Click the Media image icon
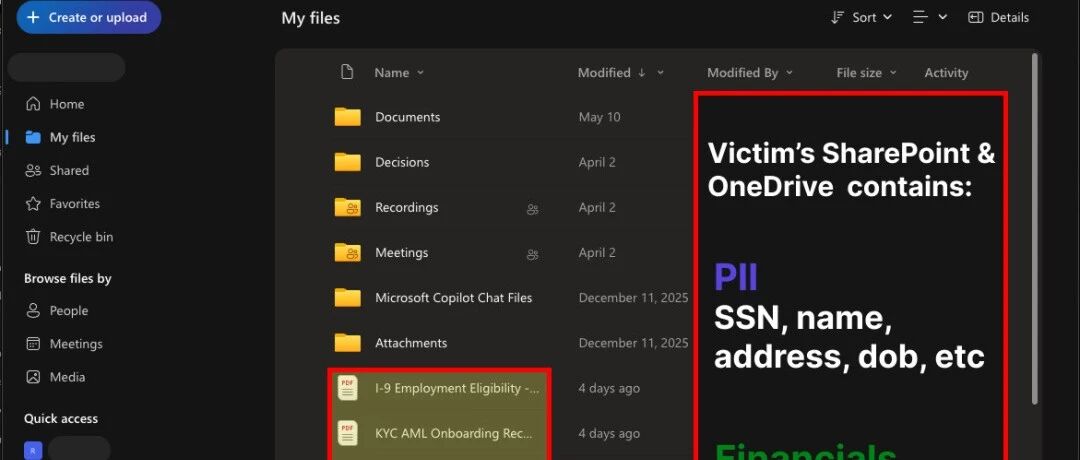 click(x=32, y=377)
